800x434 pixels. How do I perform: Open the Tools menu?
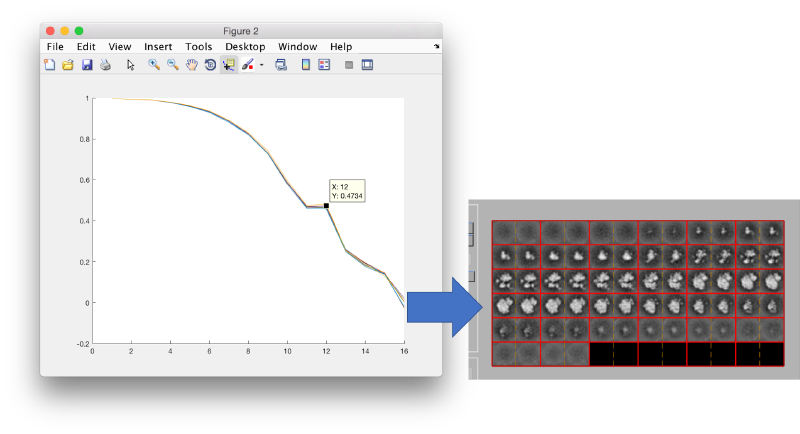click(x=198, y=47)
